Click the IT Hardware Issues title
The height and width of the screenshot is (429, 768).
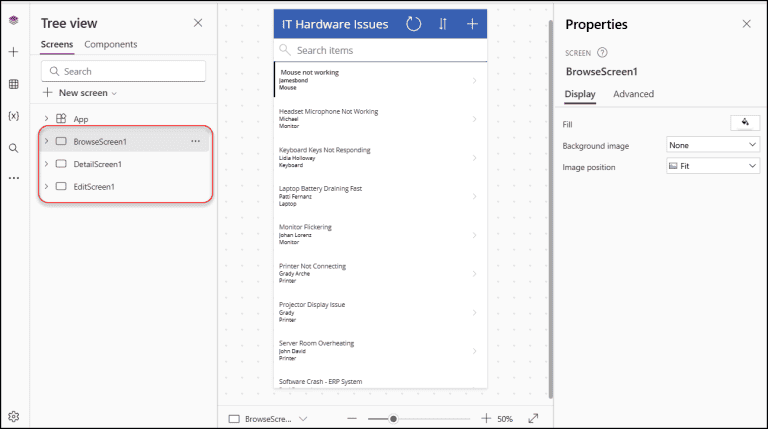click(335, 24)
